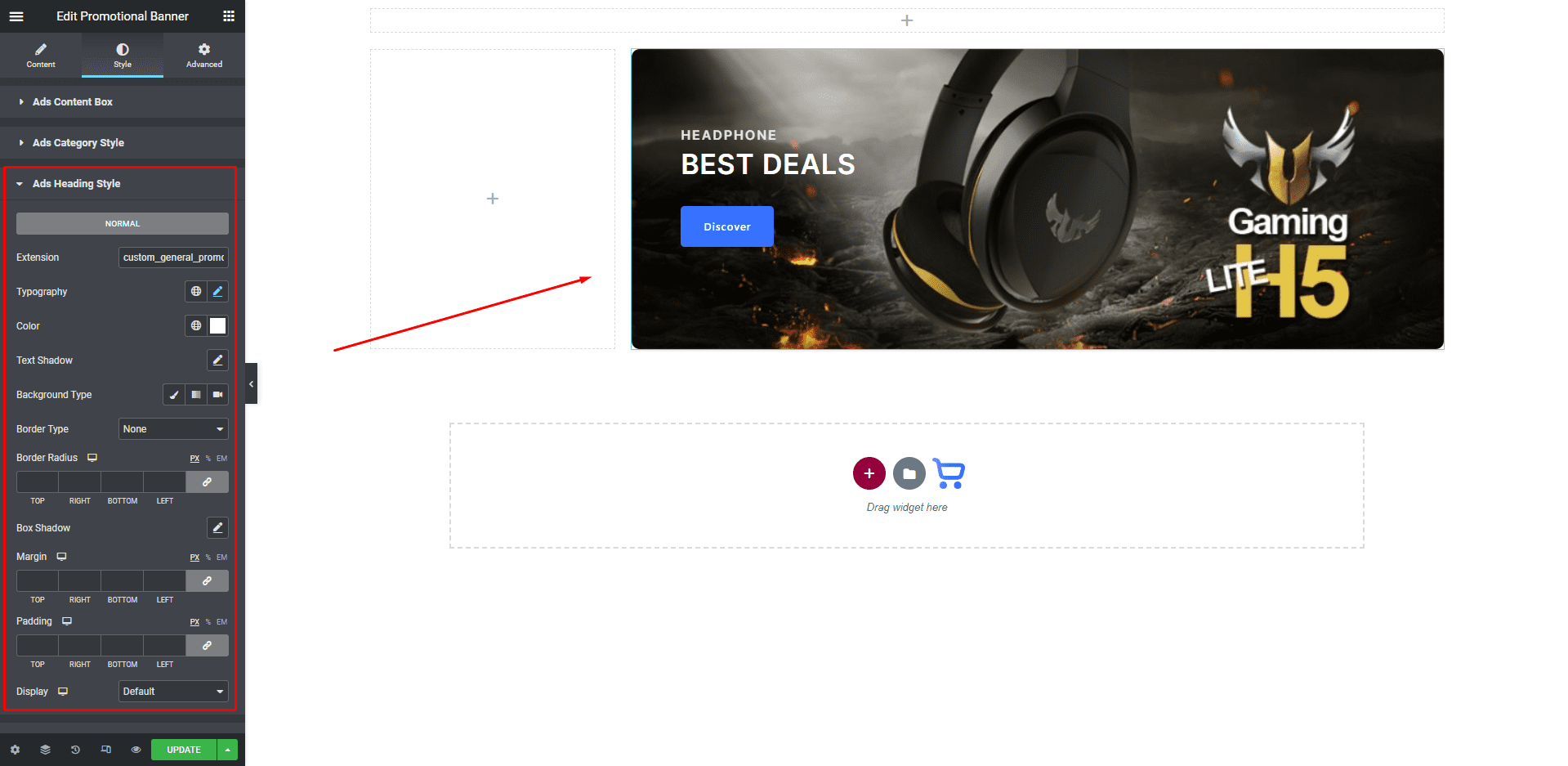The image size is (1568, 766).
Task: Open the widgets grid icon
Action: (229, 16)
